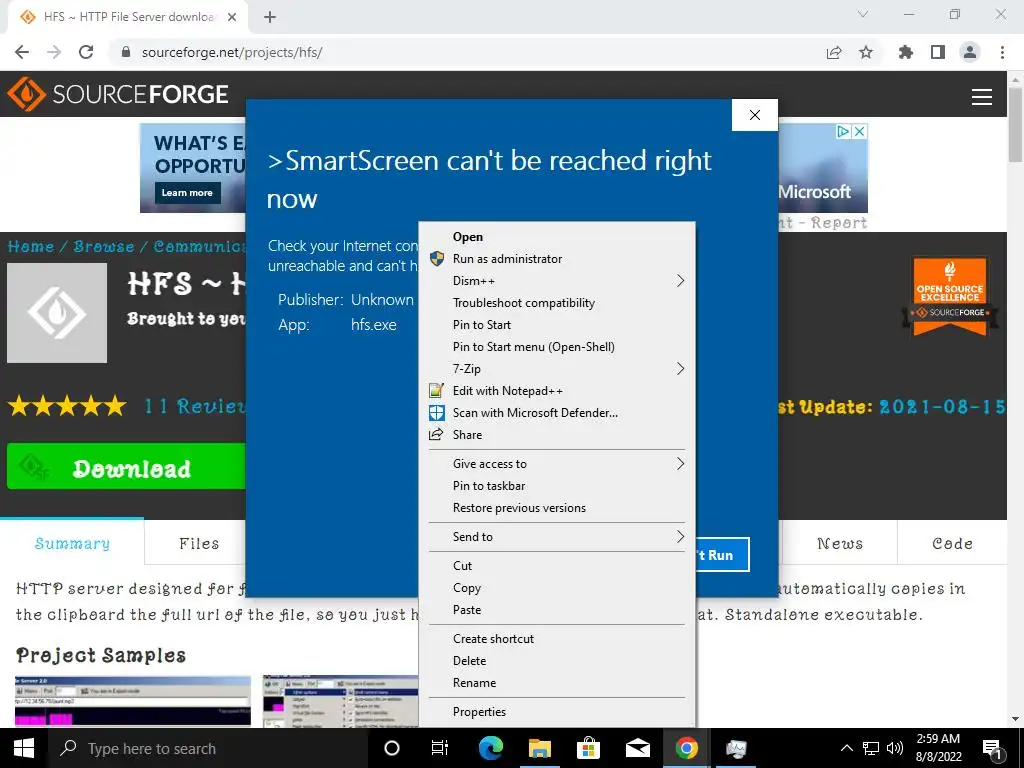Open new browser tab with plus
The height and width of the screenshot is (768, 1024).
click(270, 17)
